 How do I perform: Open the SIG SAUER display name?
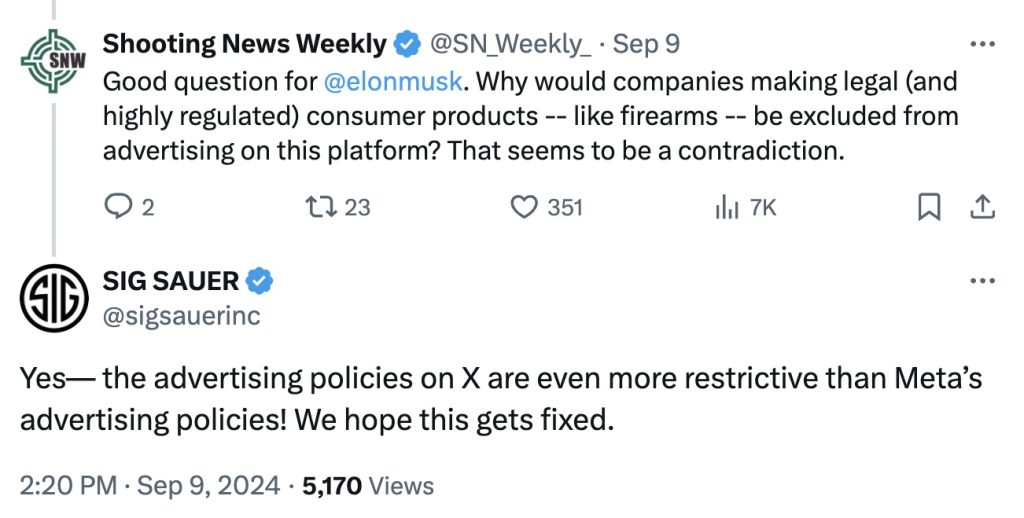pos(170,281)
